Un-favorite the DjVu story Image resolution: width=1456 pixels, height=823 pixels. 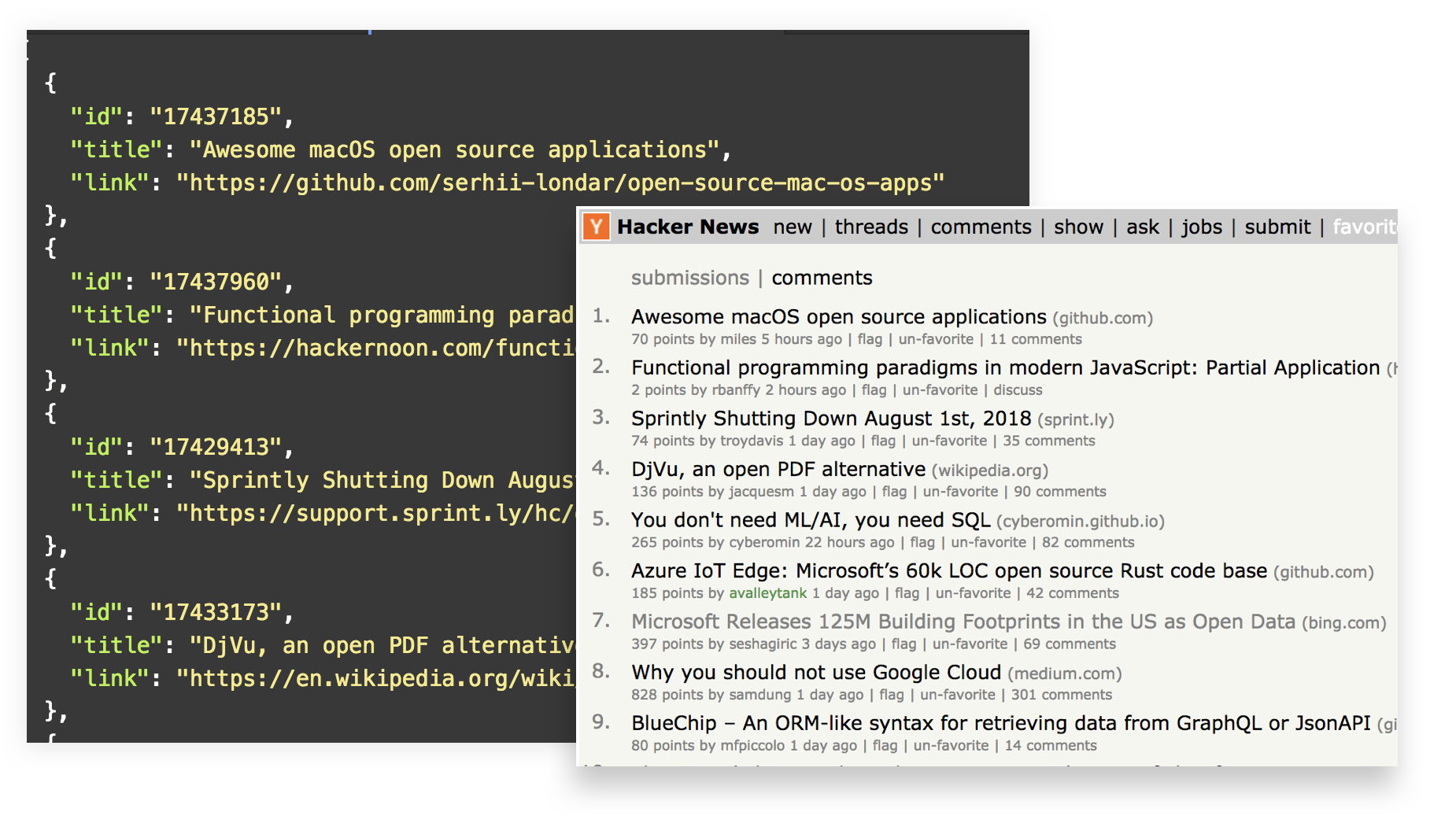[x=960, y=492]
